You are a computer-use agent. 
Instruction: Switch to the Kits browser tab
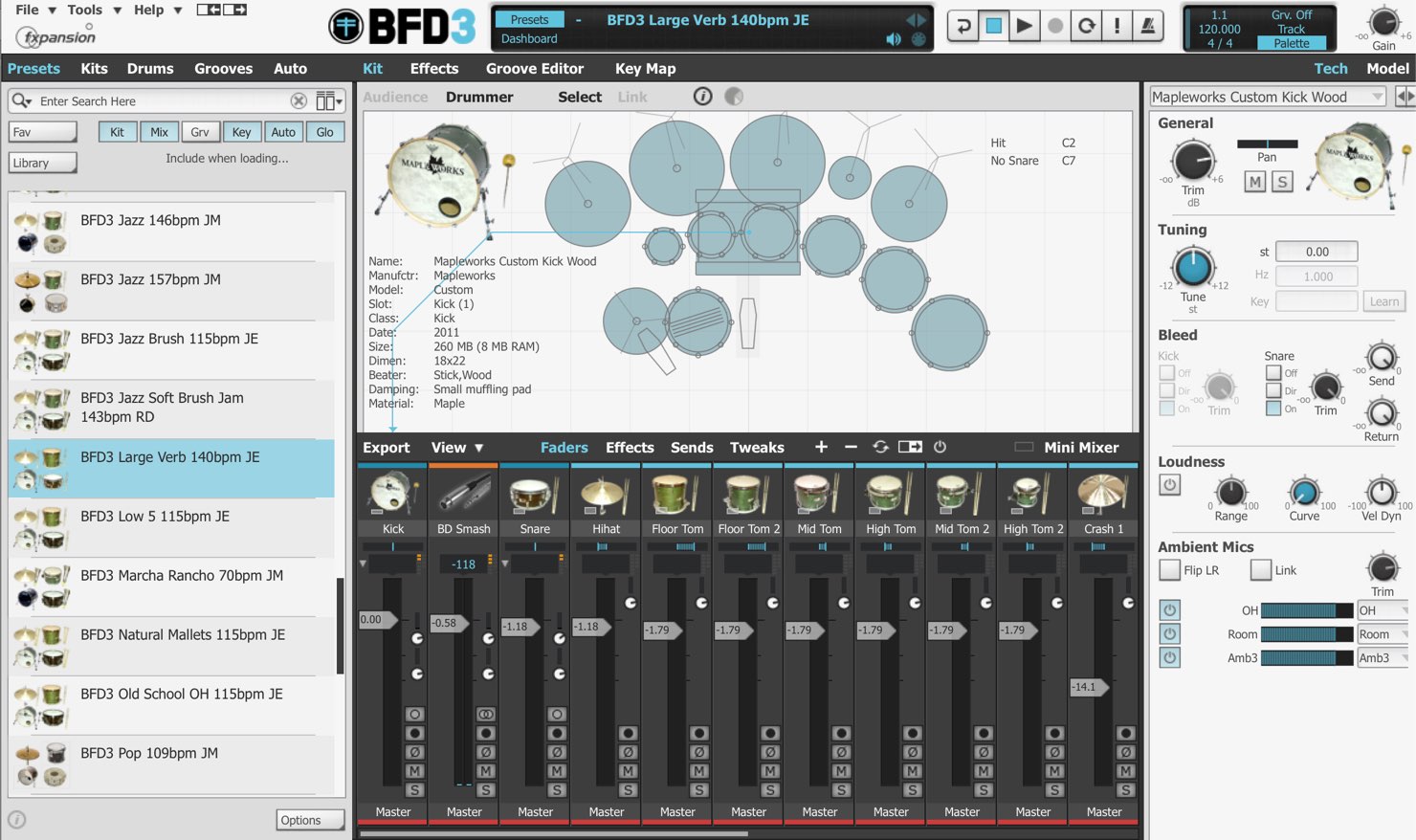coord(94,68)
